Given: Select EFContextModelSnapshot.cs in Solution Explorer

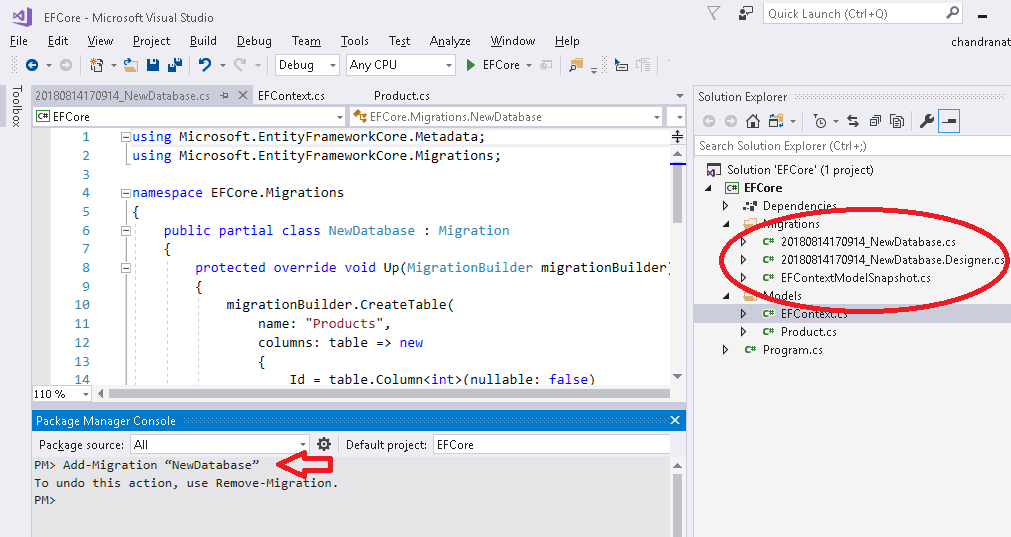Looking at the screenshot, I should (x=856, y=278).
